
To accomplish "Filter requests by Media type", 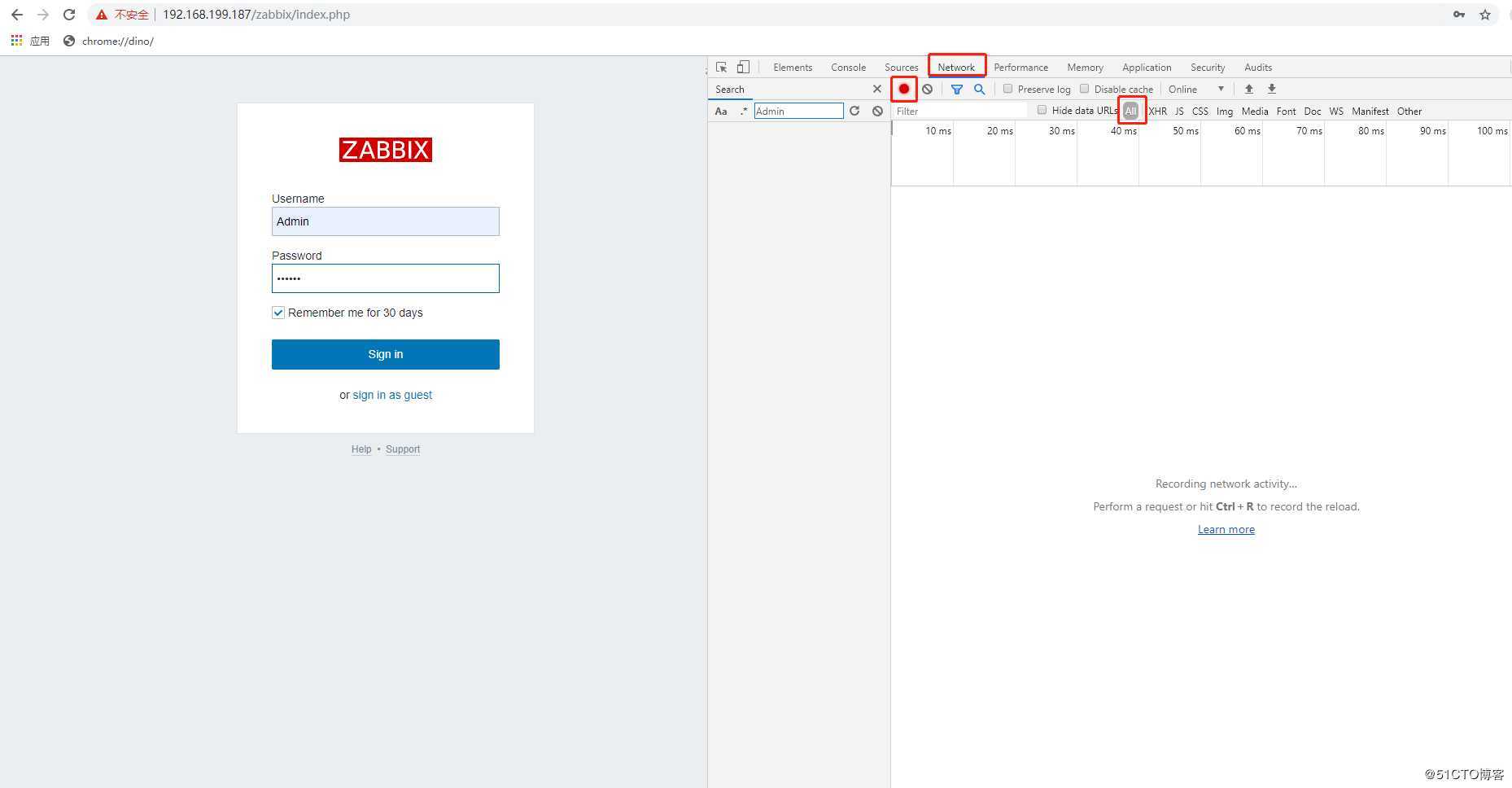I will tap(1255, 111).
